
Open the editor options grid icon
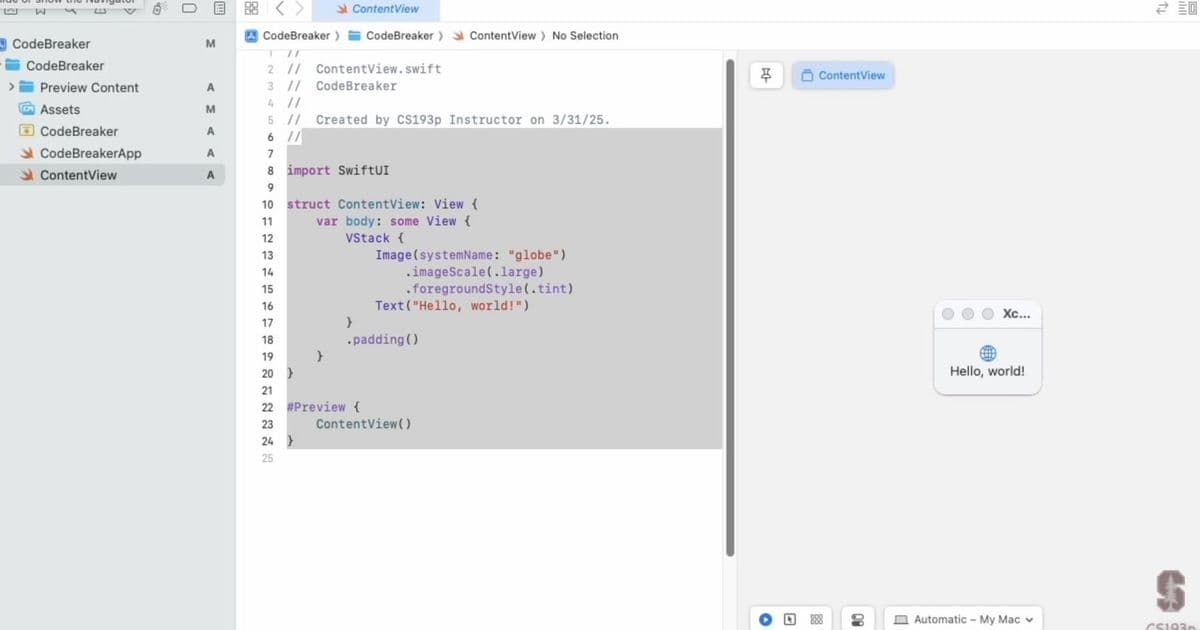point(251,8)
